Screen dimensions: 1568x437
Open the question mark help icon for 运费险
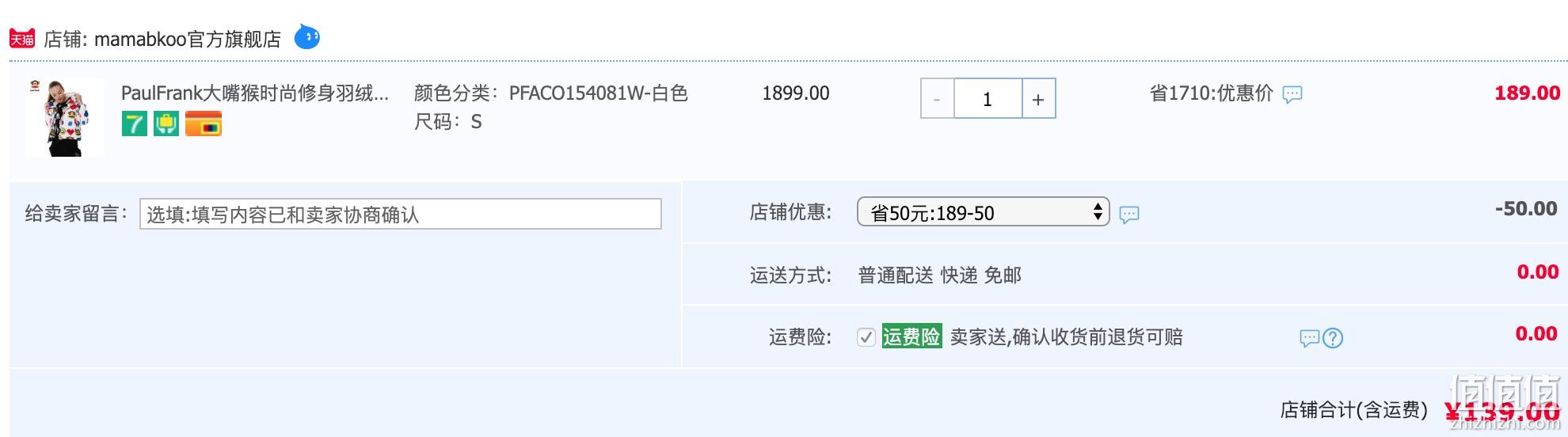(1333, 339)
